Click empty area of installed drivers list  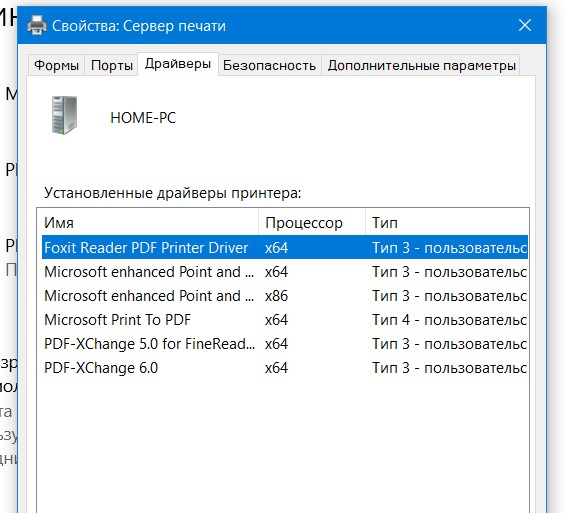pyautogui.click(x=283, y=446)
